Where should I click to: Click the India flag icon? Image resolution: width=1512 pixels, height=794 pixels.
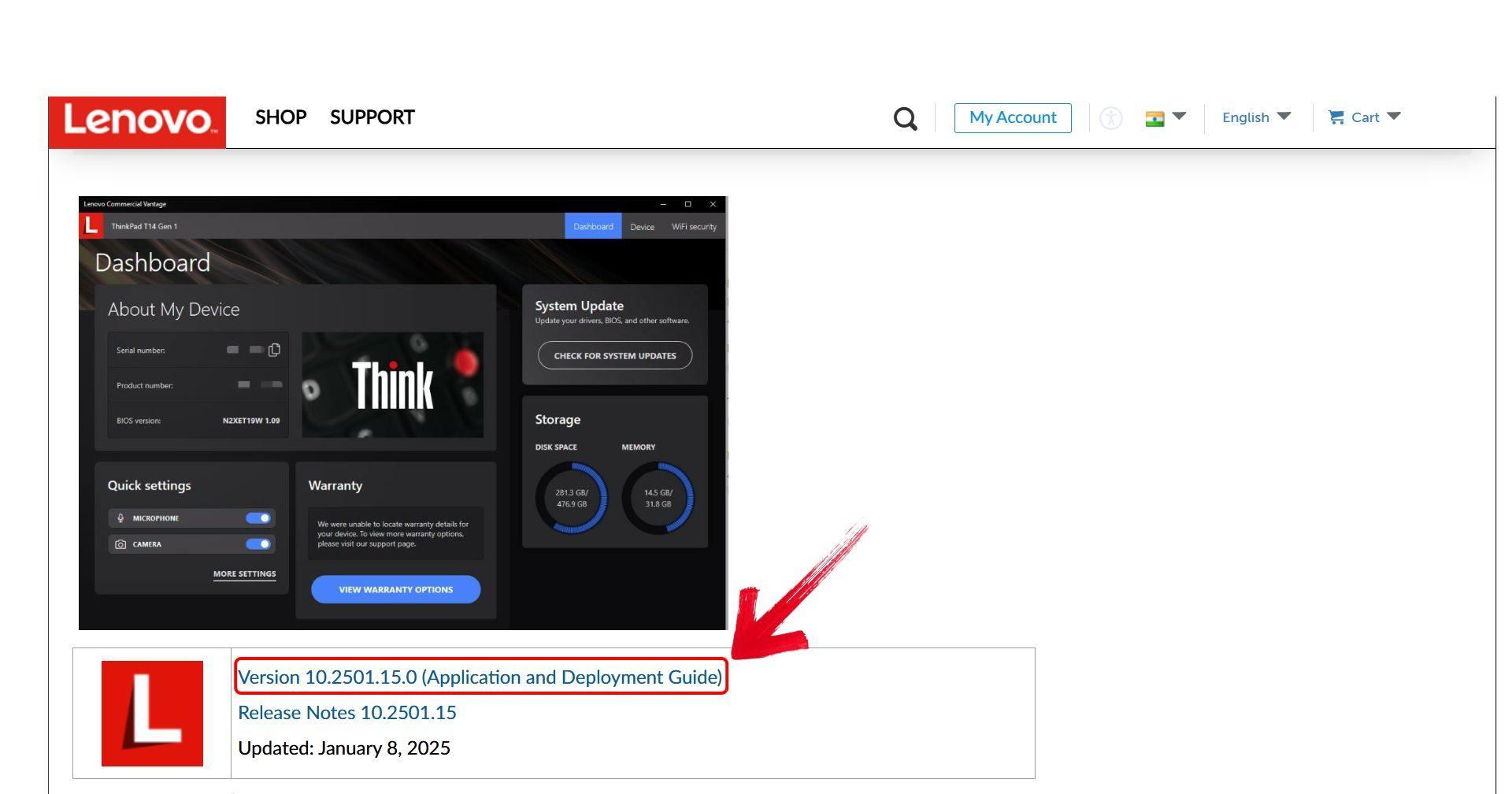[x=1154, y=119]
